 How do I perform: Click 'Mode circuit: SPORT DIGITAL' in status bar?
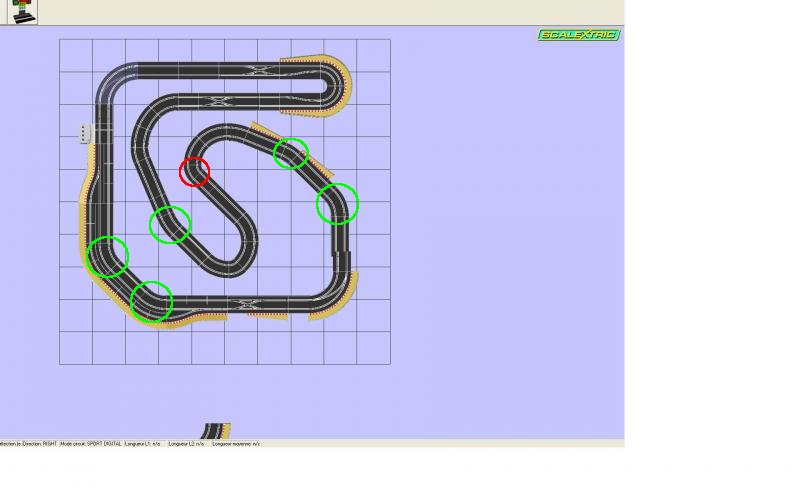pyautogui.click(x=91, y=443)
